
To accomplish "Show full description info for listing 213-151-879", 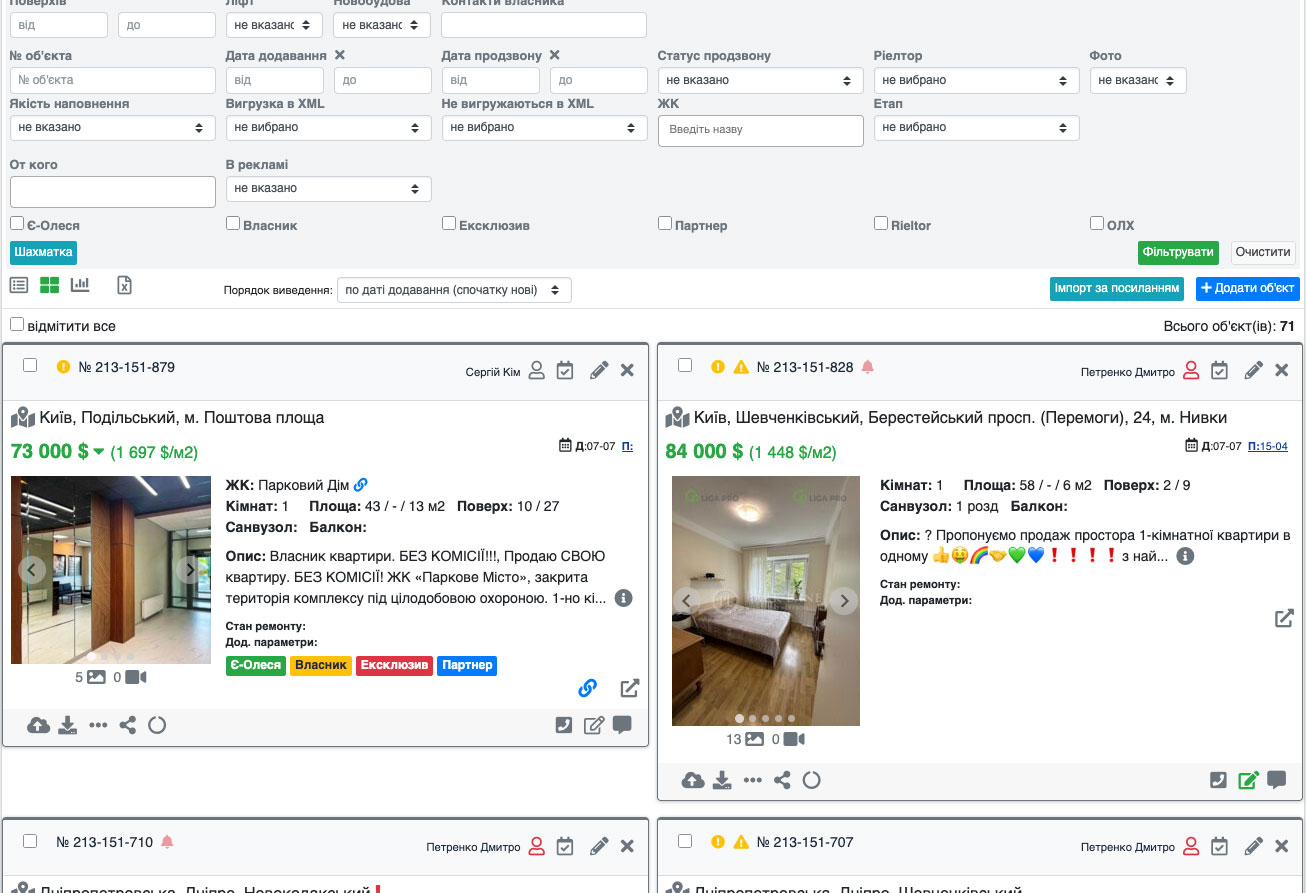I will [623, 598].
